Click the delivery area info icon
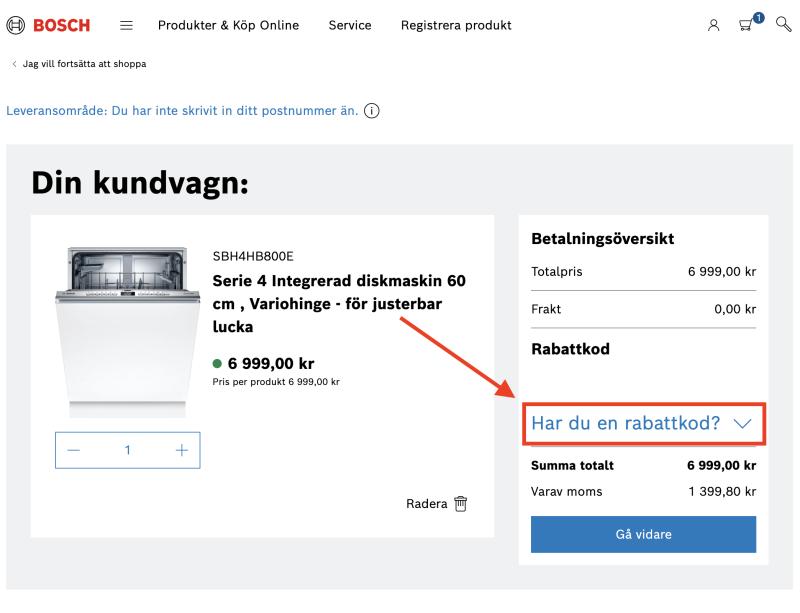The image size is (800, 613). (x=371, y=111)
